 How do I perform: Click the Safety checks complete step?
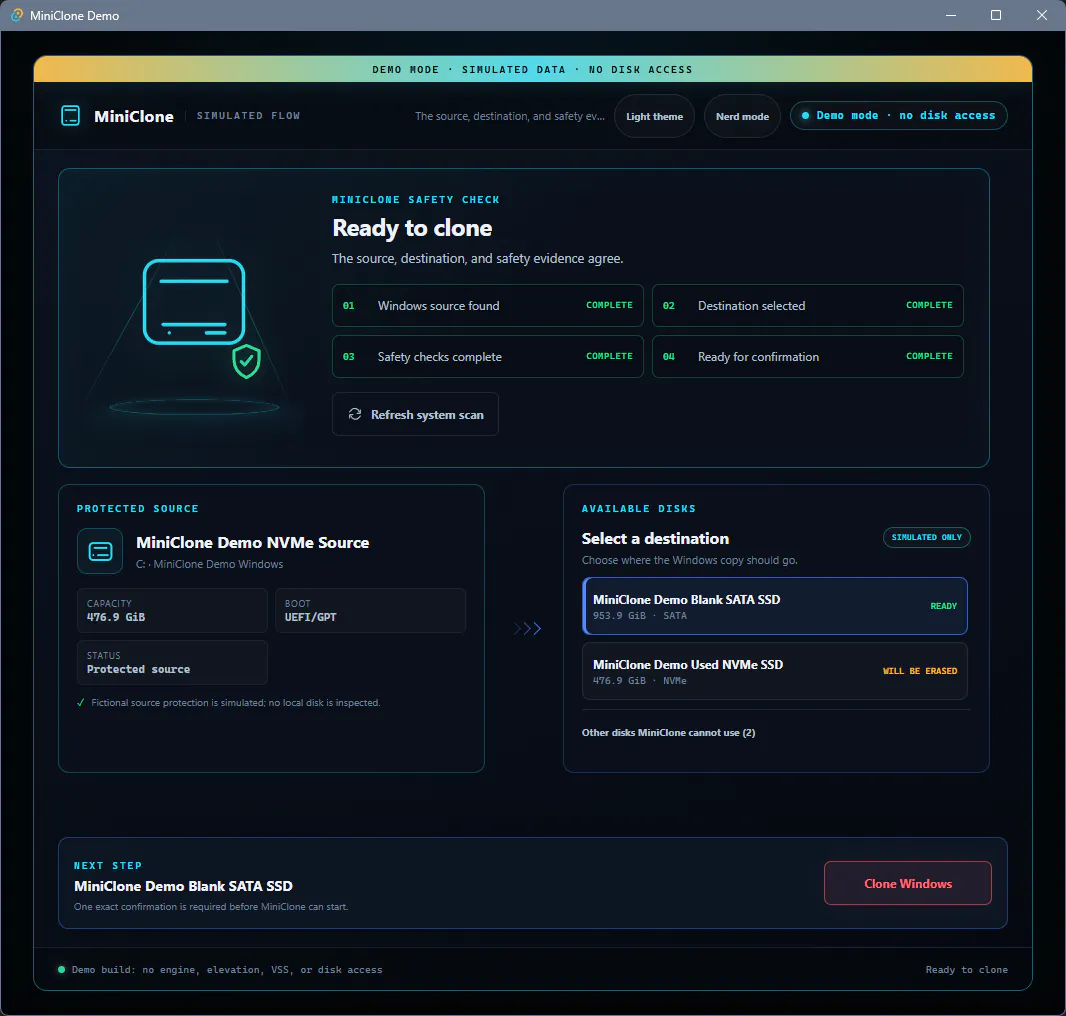tap(487, 356)
